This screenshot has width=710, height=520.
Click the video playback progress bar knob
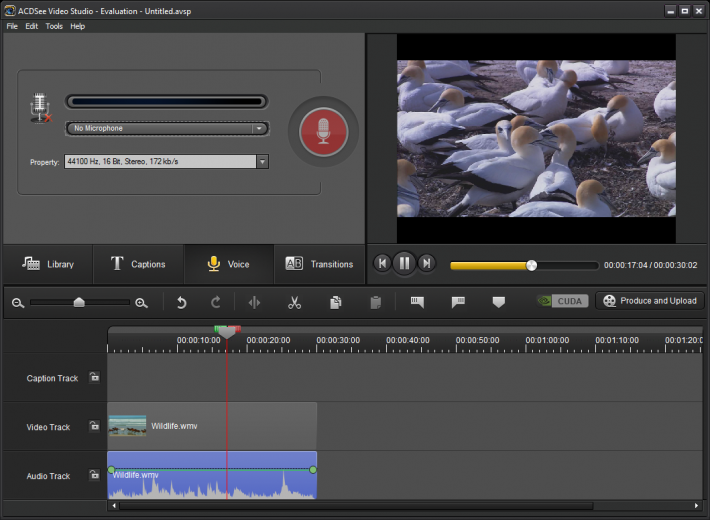point(532,265)
